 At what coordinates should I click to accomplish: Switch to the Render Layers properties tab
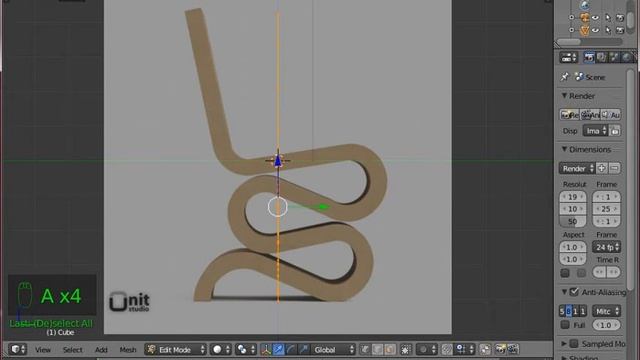[x=601, y=58]
